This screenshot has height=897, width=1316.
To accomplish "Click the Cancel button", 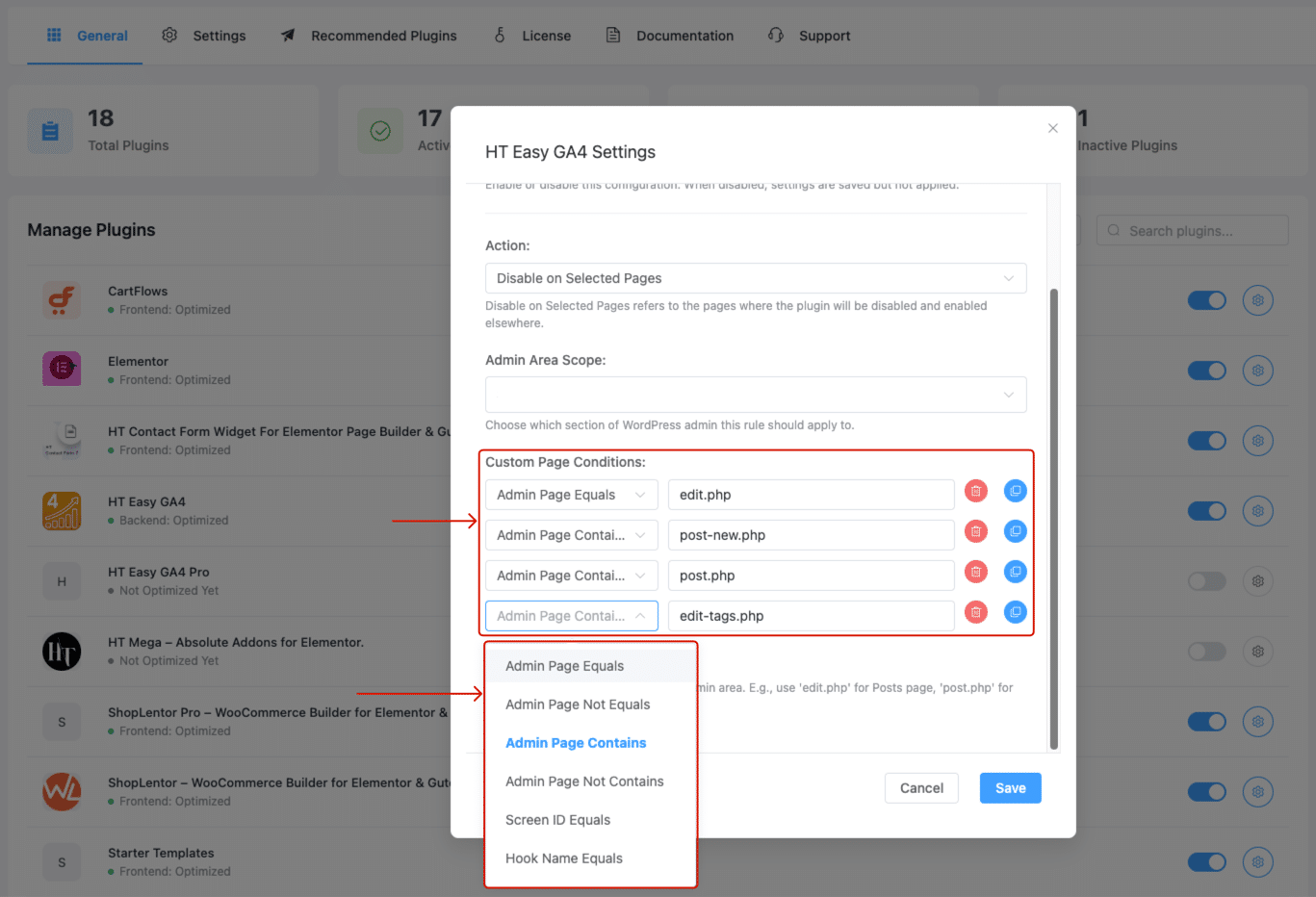I will click(921, 787).
